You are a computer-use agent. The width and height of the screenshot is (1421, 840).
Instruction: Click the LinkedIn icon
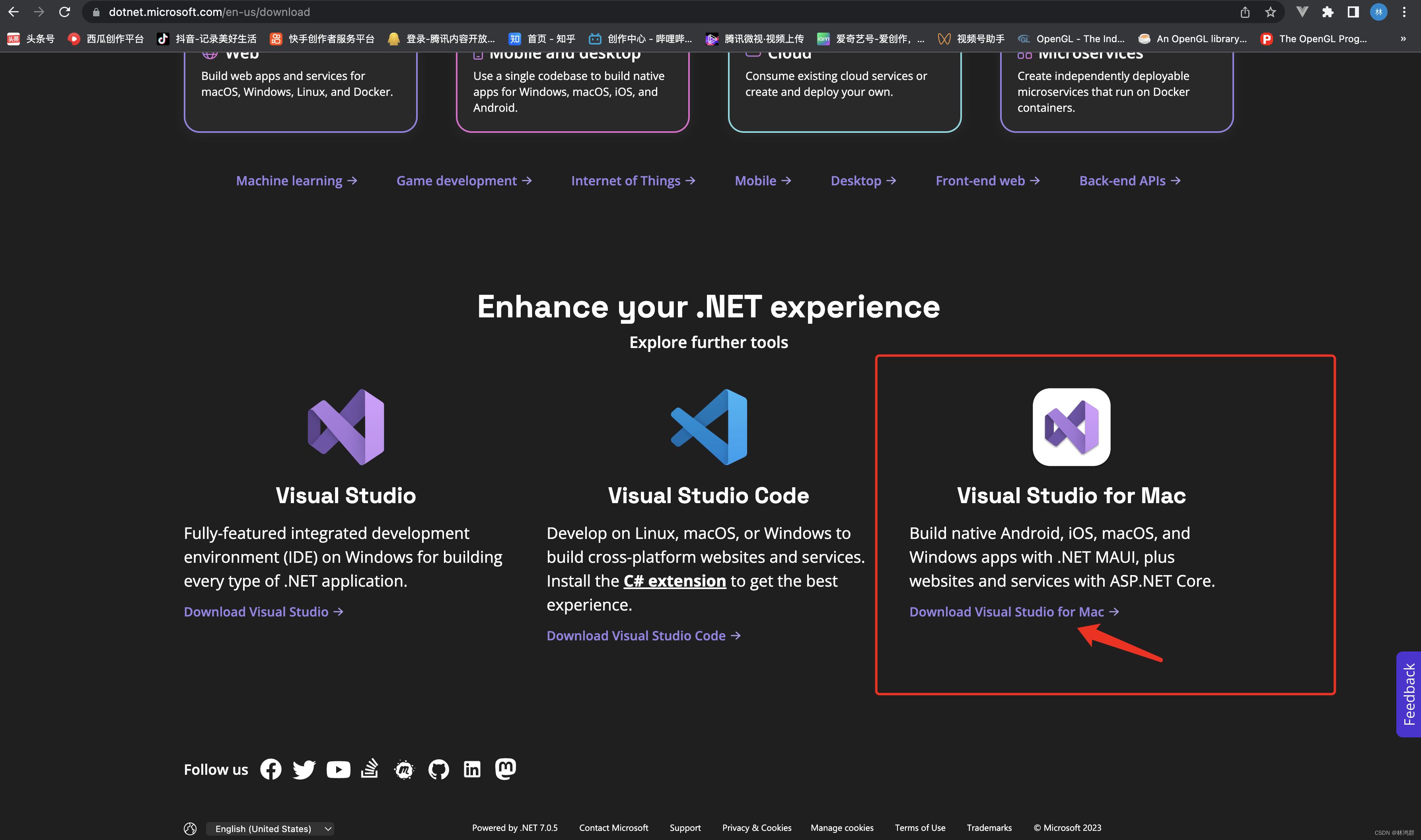(471, 769)
